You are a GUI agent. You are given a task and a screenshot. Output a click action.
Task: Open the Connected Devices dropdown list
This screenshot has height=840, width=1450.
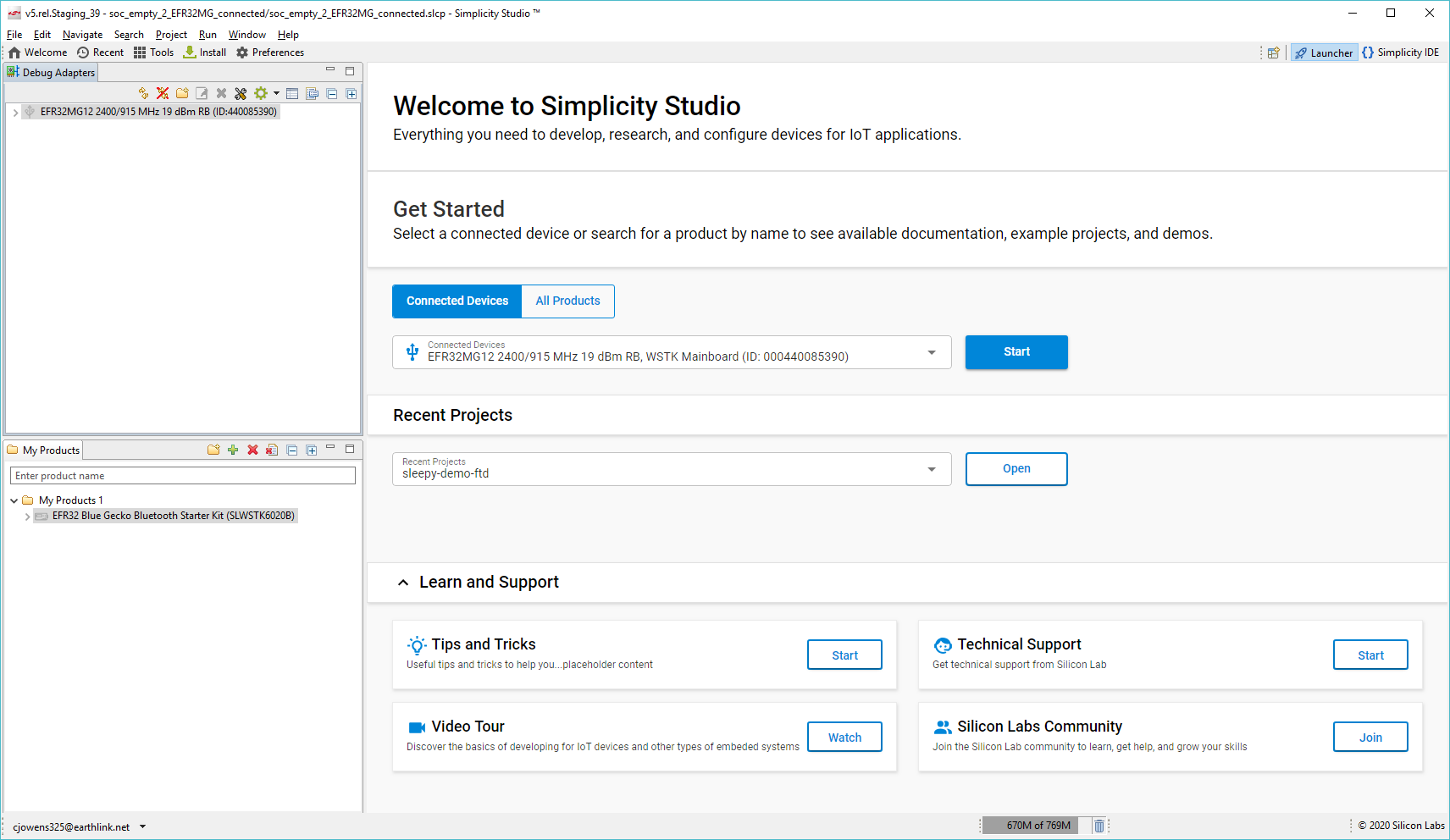[x=932, y=352]
